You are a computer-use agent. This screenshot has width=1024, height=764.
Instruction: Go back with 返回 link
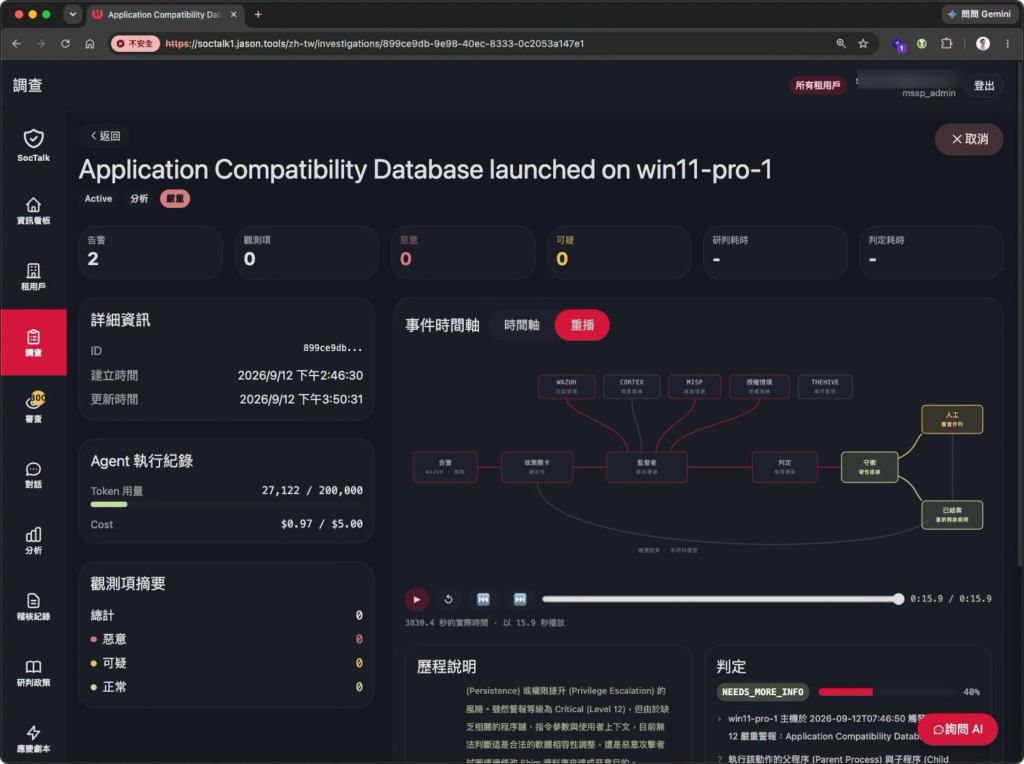coord(105,136)
